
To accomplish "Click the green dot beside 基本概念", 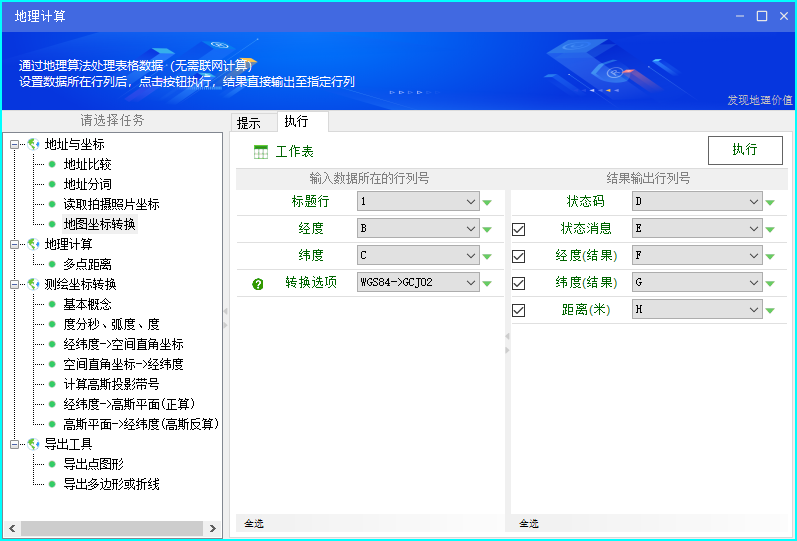I will point(52,304).
